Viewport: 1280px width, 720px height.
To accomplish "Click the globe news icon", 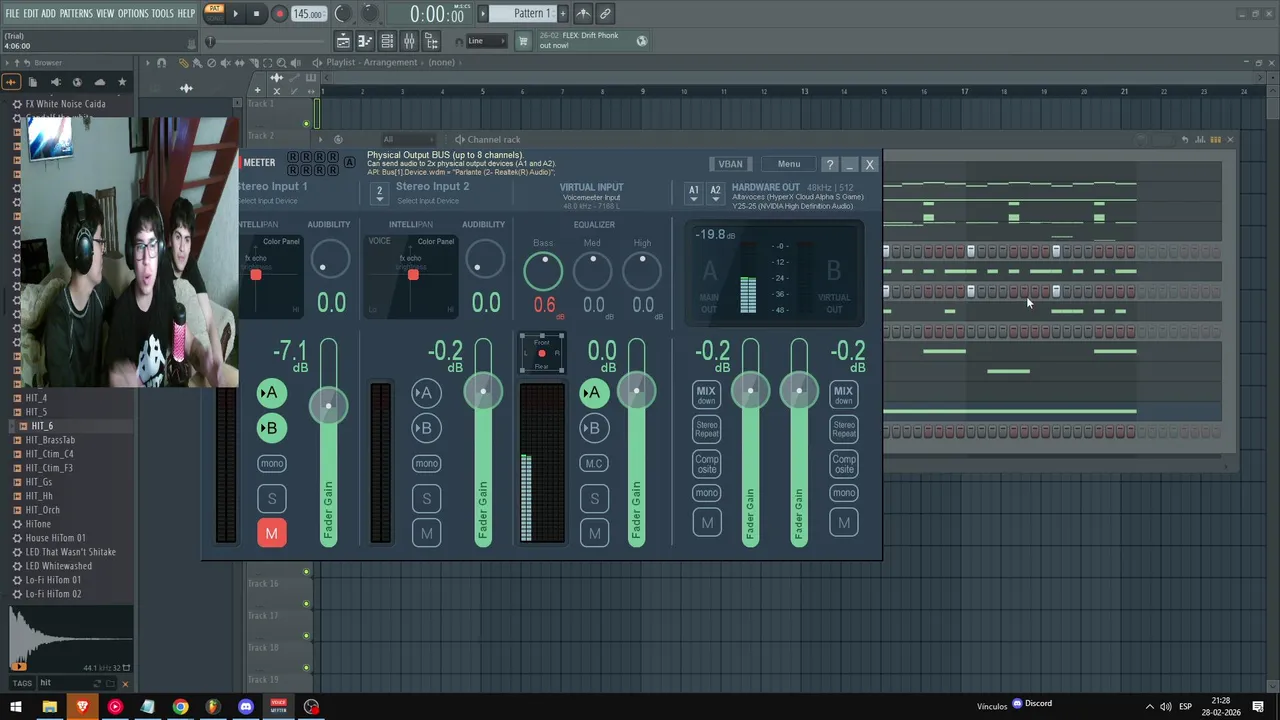I will point(642,41).
